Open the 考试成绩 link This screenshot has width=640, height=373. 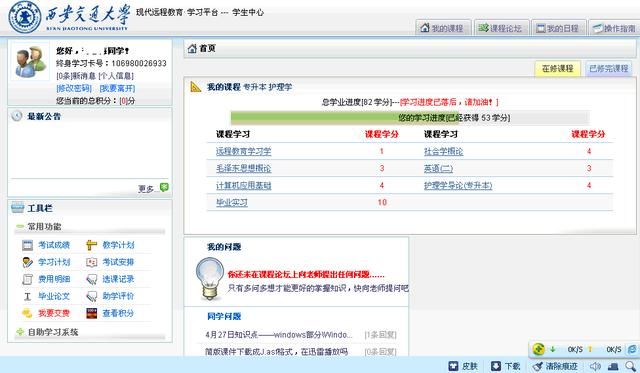click(54, 244)
